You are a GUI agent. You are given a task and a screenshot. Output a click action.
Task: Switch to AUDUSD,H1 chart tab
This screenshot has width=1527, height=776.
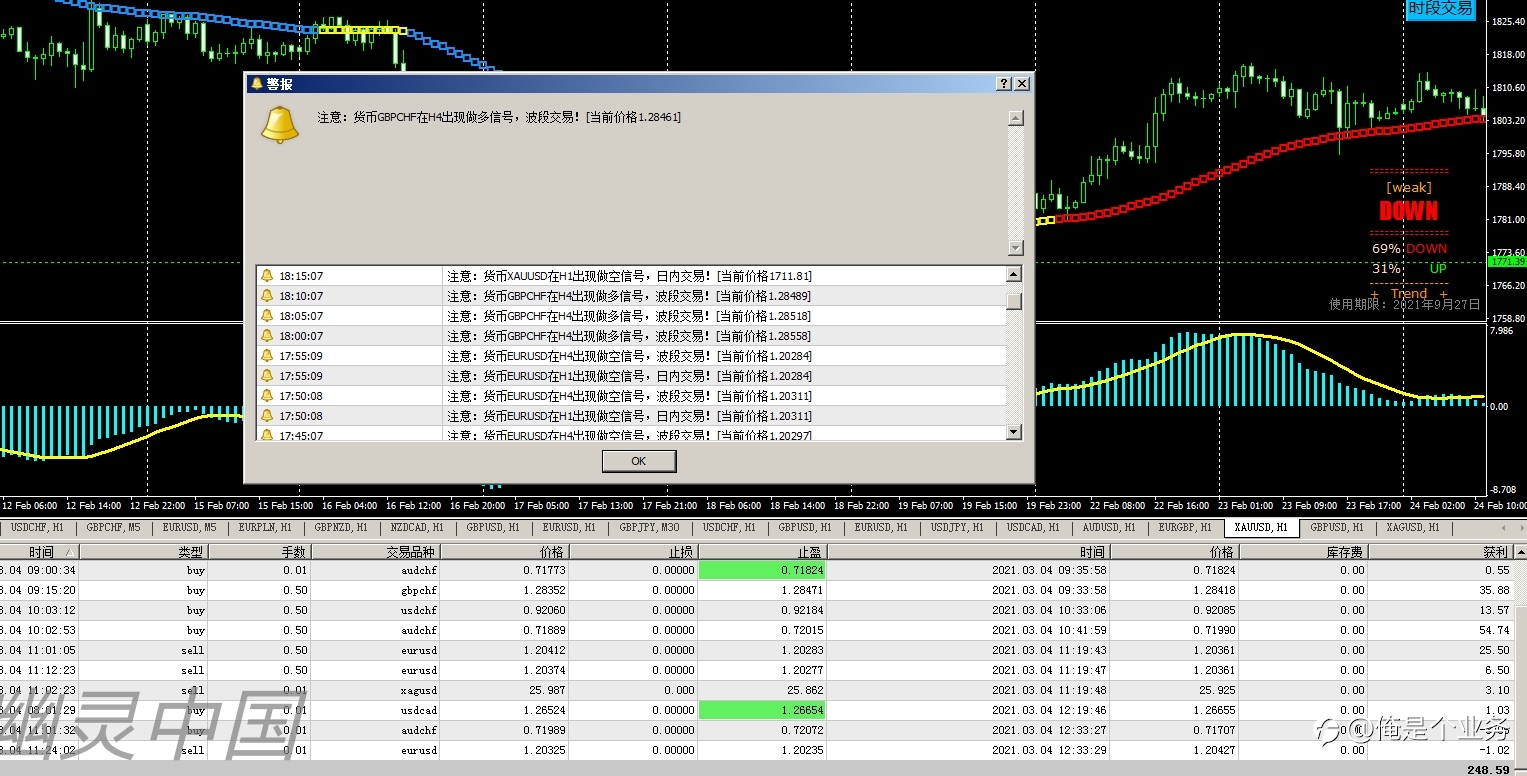click(1109, 527)
